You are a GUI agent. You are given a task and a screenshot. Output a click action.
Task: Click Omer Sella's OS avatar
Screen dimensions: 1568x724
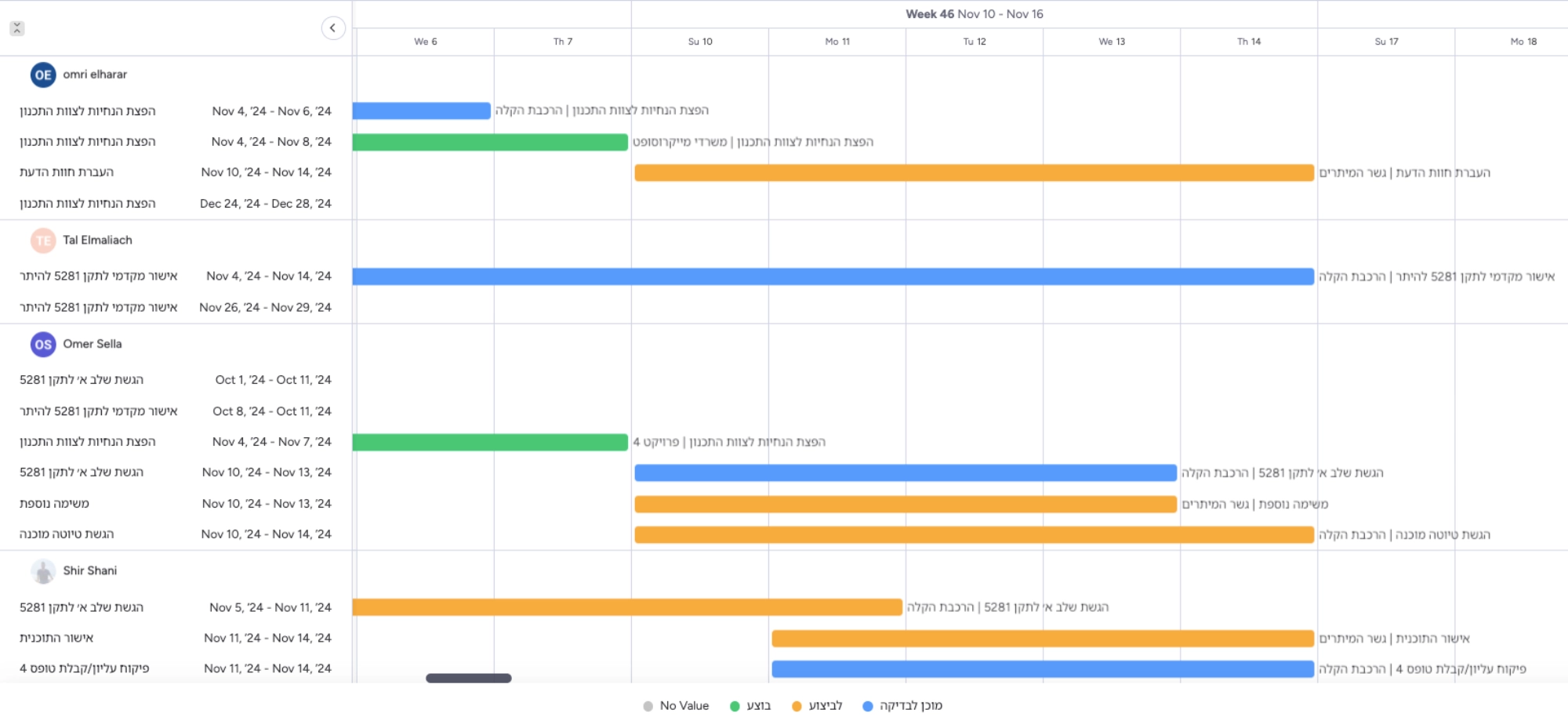(x=43, y=344)
